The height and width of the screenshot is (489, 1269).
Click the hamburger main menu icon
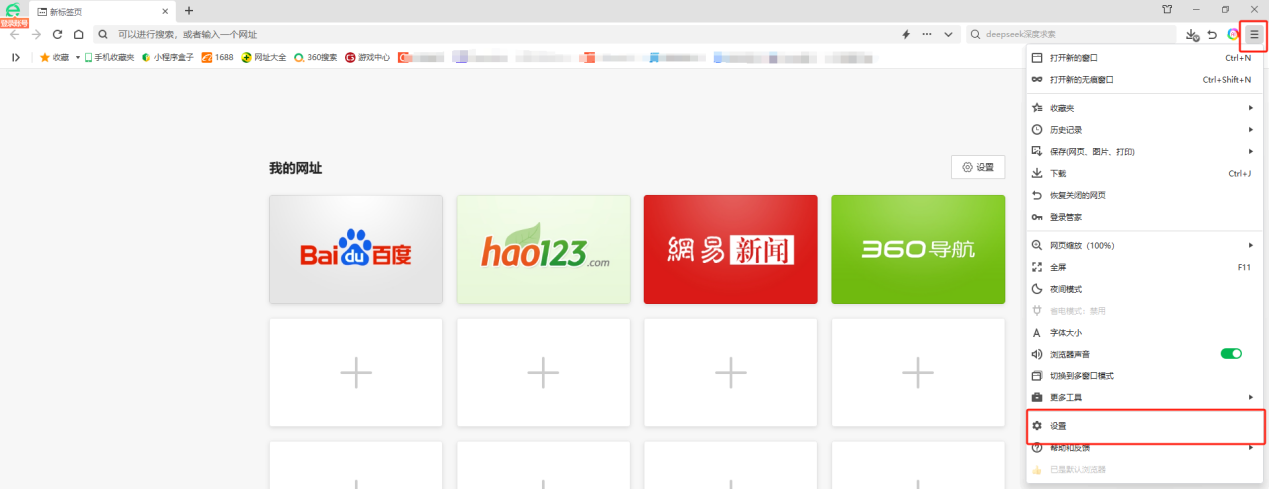tap(1254, 34)
